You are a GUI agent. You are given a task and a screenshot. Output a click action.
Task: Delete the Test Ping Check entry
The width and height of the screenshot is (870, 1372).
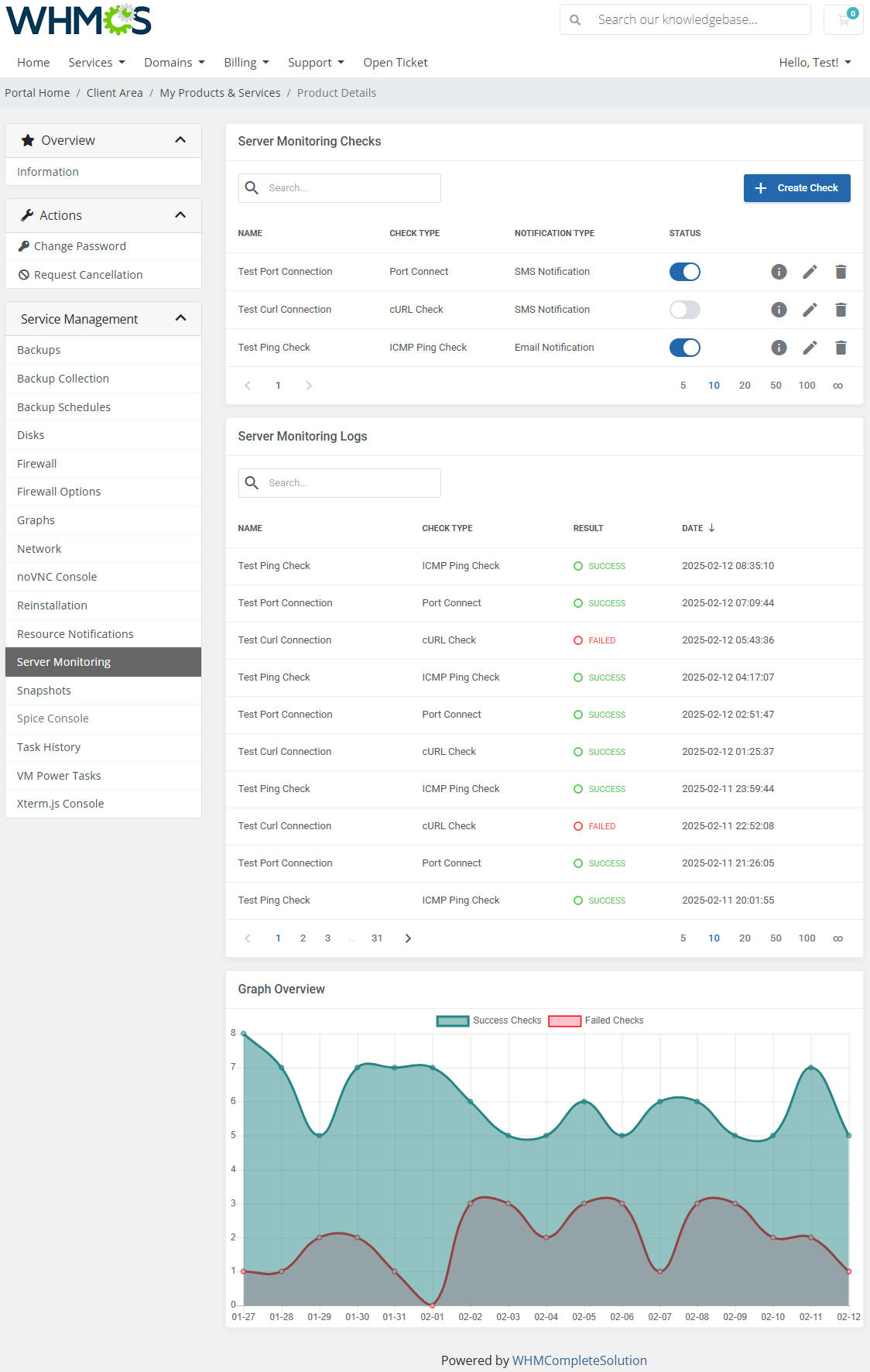tap(841, 348)
